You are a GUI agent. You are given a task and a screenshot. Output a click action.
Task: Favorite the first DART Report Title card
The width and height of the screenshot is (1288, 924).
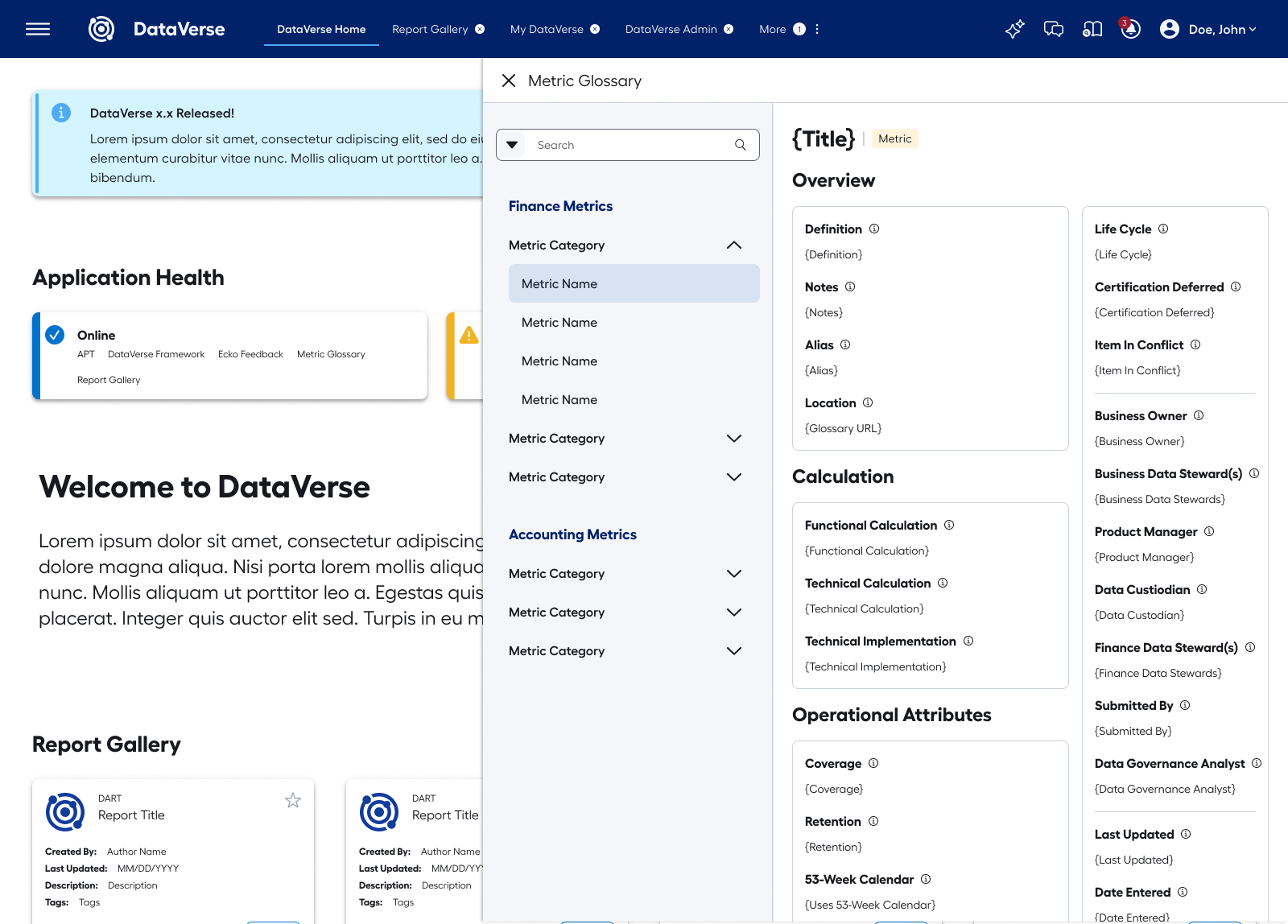[x=293, y=800]
